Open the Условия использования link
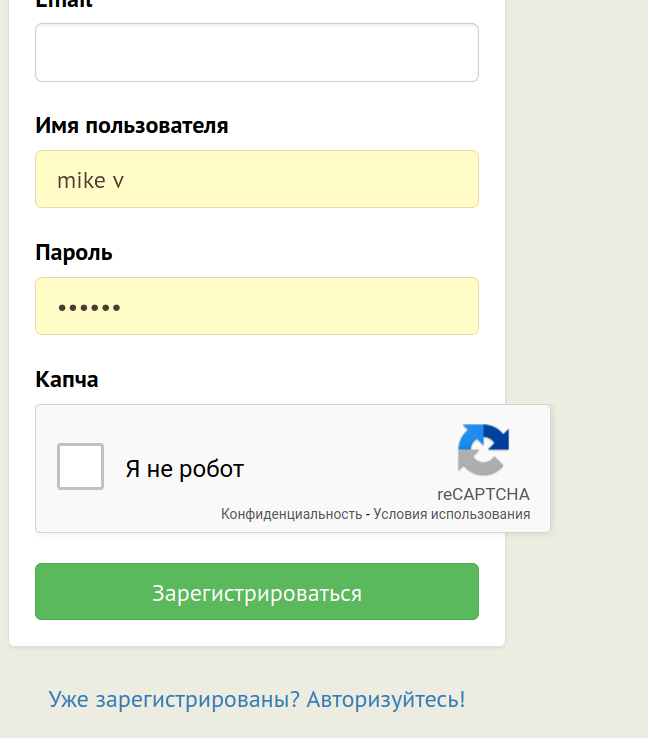 (x=452, y=514)
